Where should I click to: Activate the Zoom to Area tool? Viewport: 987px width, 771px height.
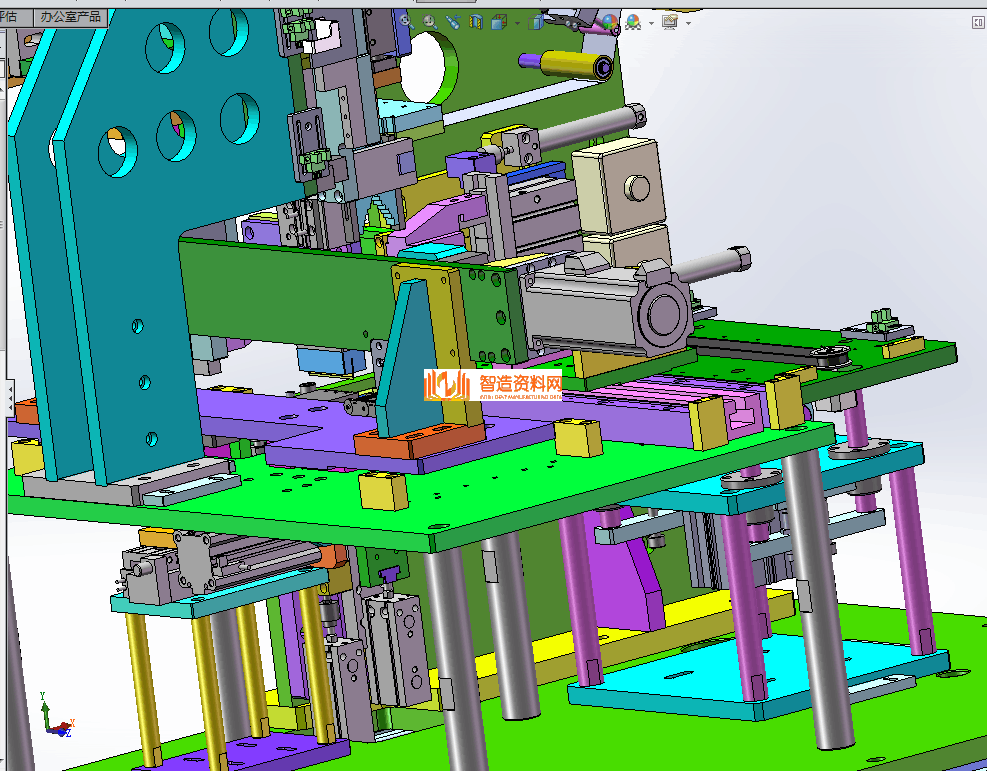click(429, 21)
